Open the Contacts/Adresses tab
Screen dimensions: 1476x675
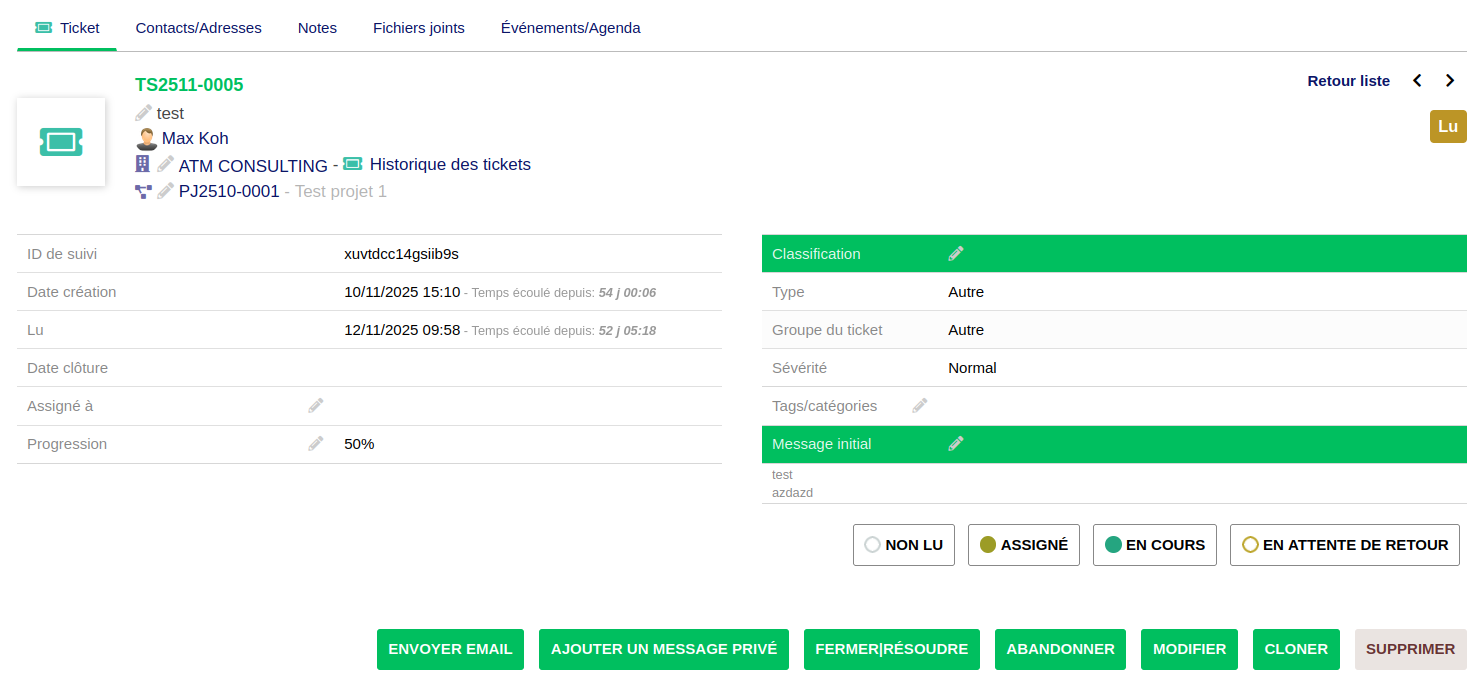click(x=198, y=28)
